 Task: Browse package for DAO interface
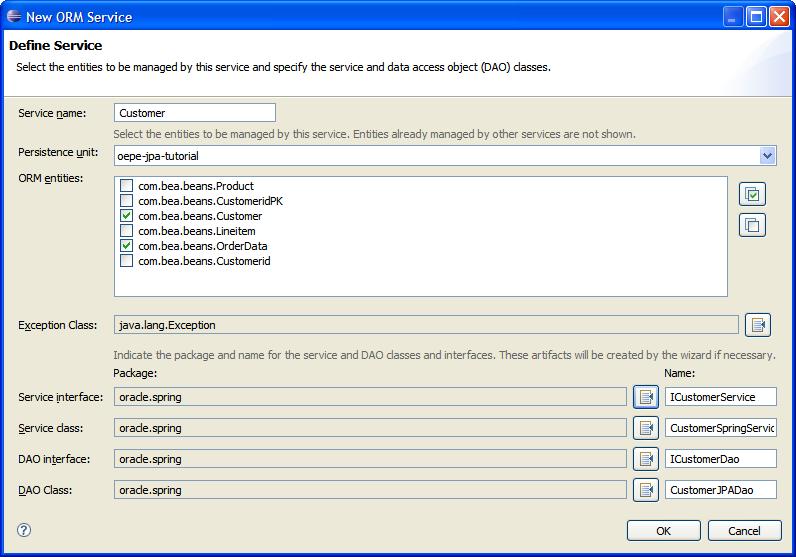pyautogui.click(x=646, y=459)
